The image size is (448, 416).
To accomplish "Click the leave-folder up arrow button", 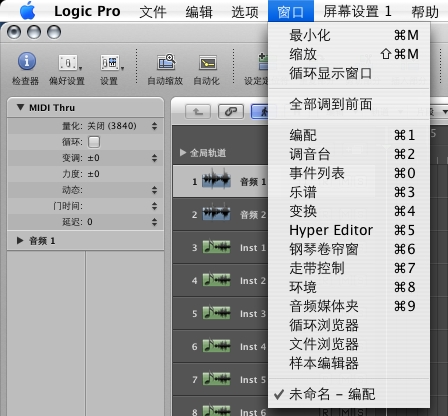I will [198, 112].
